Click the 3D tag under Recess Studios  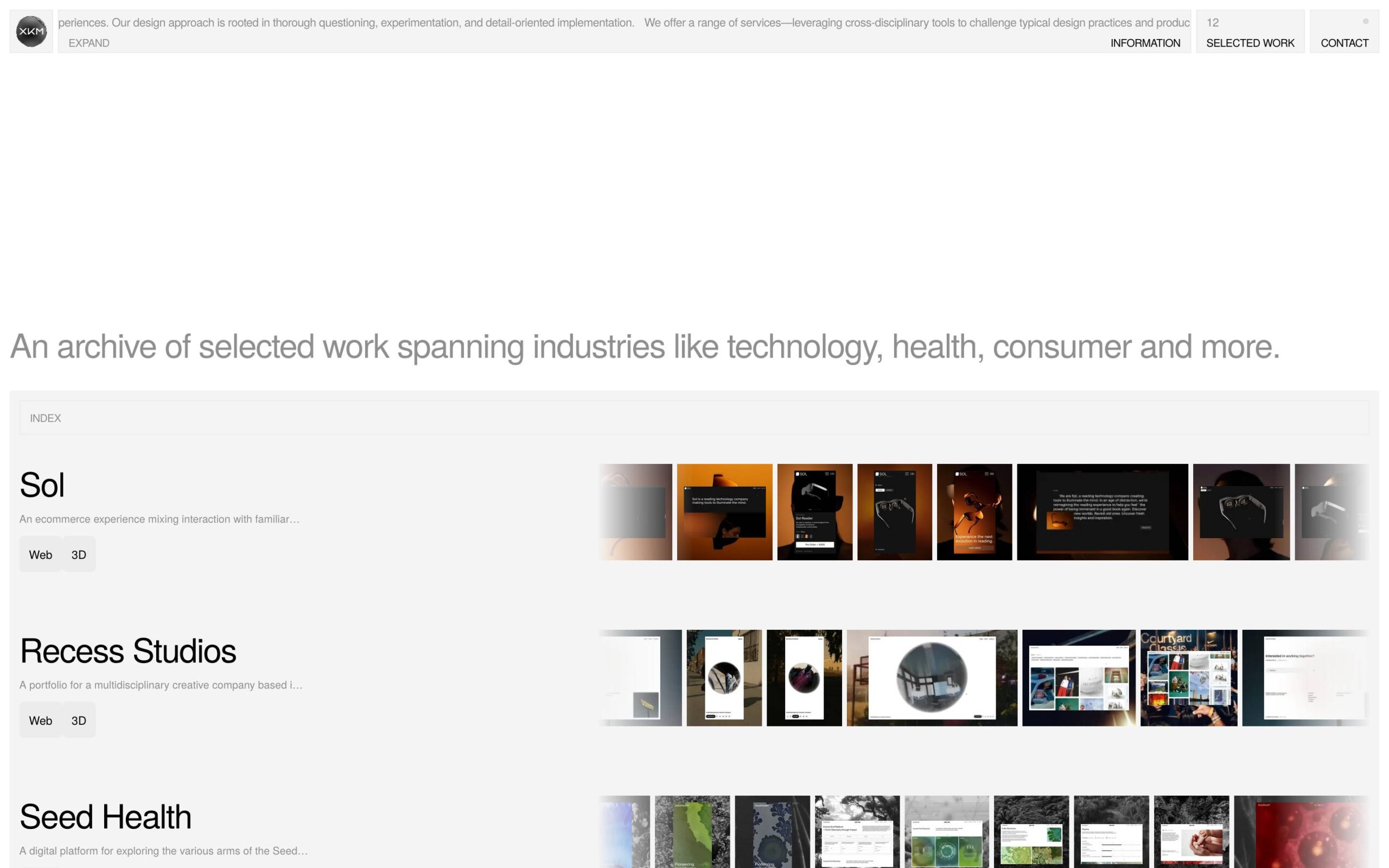click(x=79, y=720)
